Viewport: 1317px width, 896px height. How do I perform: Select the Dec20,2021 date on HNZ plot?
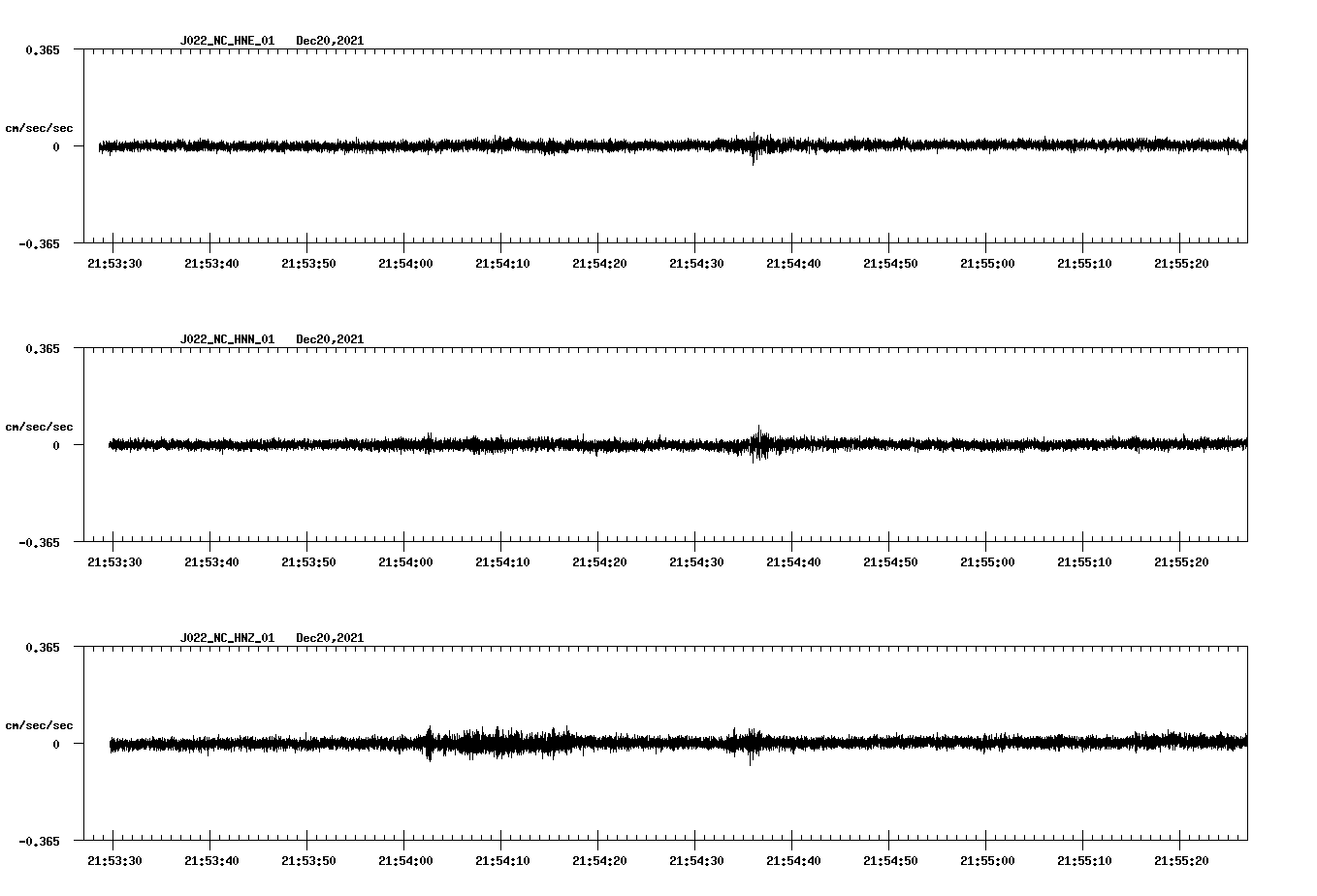point(330,638)
